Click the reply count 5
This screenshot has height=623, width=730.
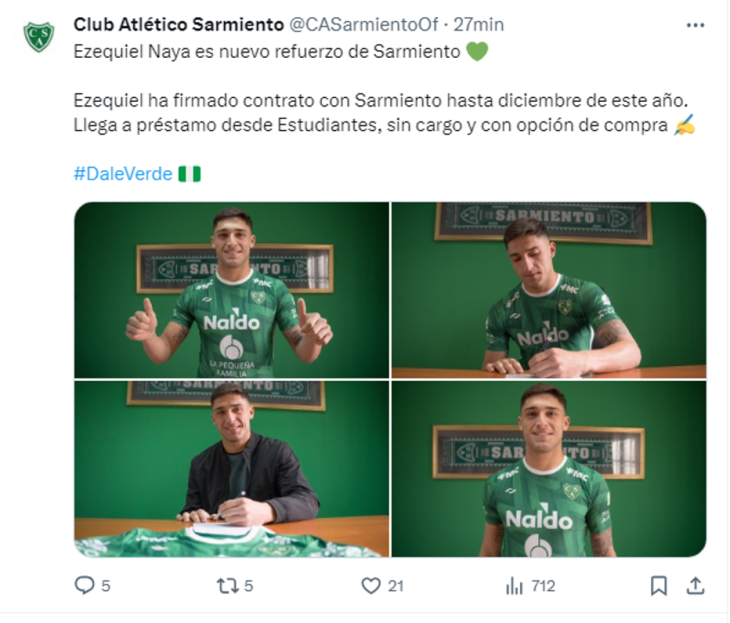pyautogui.click(x=106, y=586)
